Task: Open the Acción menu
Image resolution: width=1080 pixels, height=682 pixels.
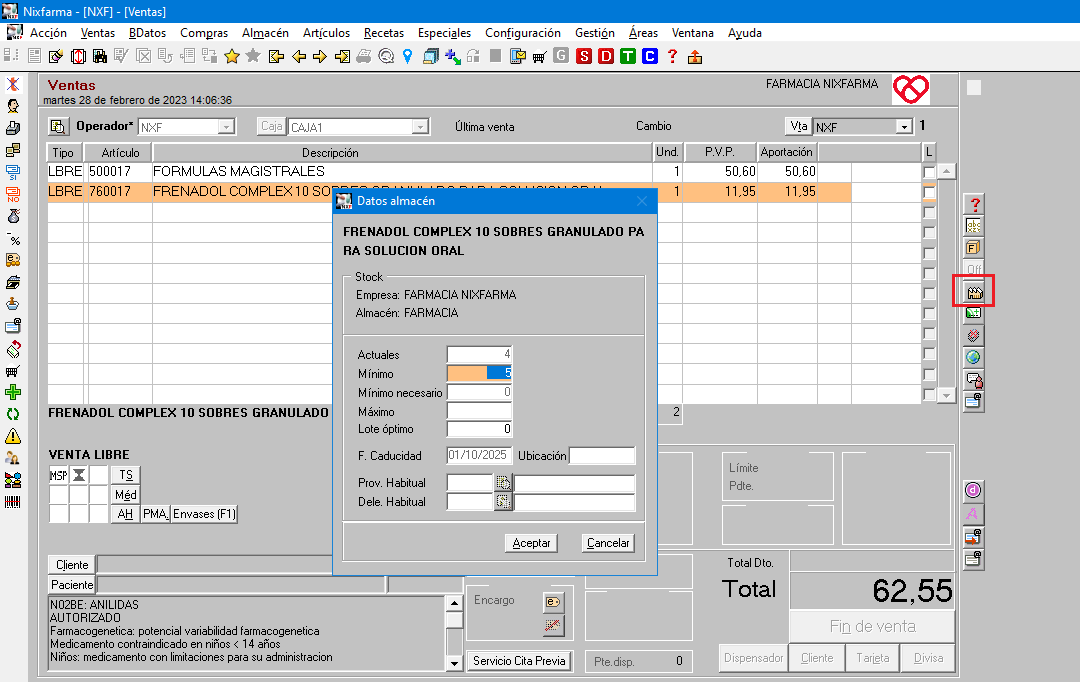Action: (x=48, y=33)
